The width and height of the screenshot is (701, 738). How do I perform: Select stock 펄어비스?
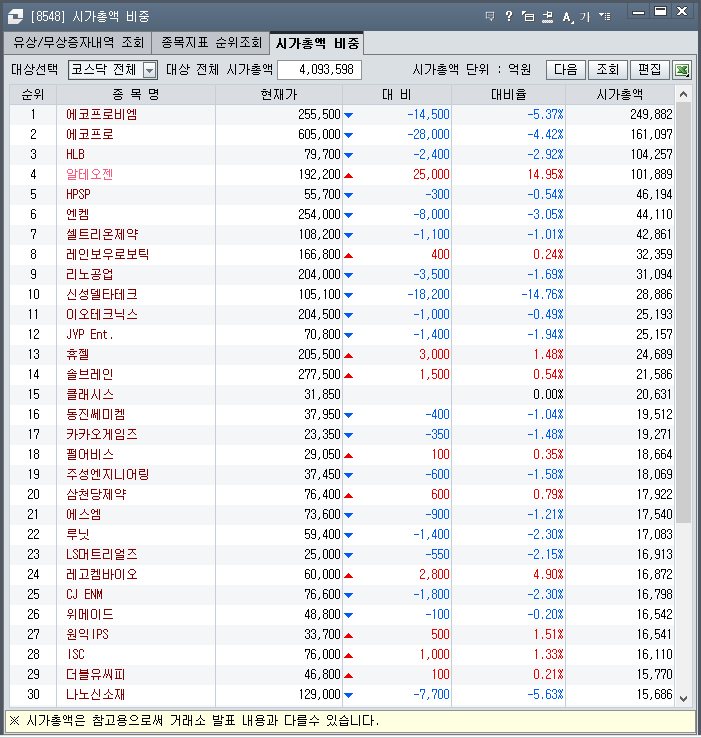[90, 455]
